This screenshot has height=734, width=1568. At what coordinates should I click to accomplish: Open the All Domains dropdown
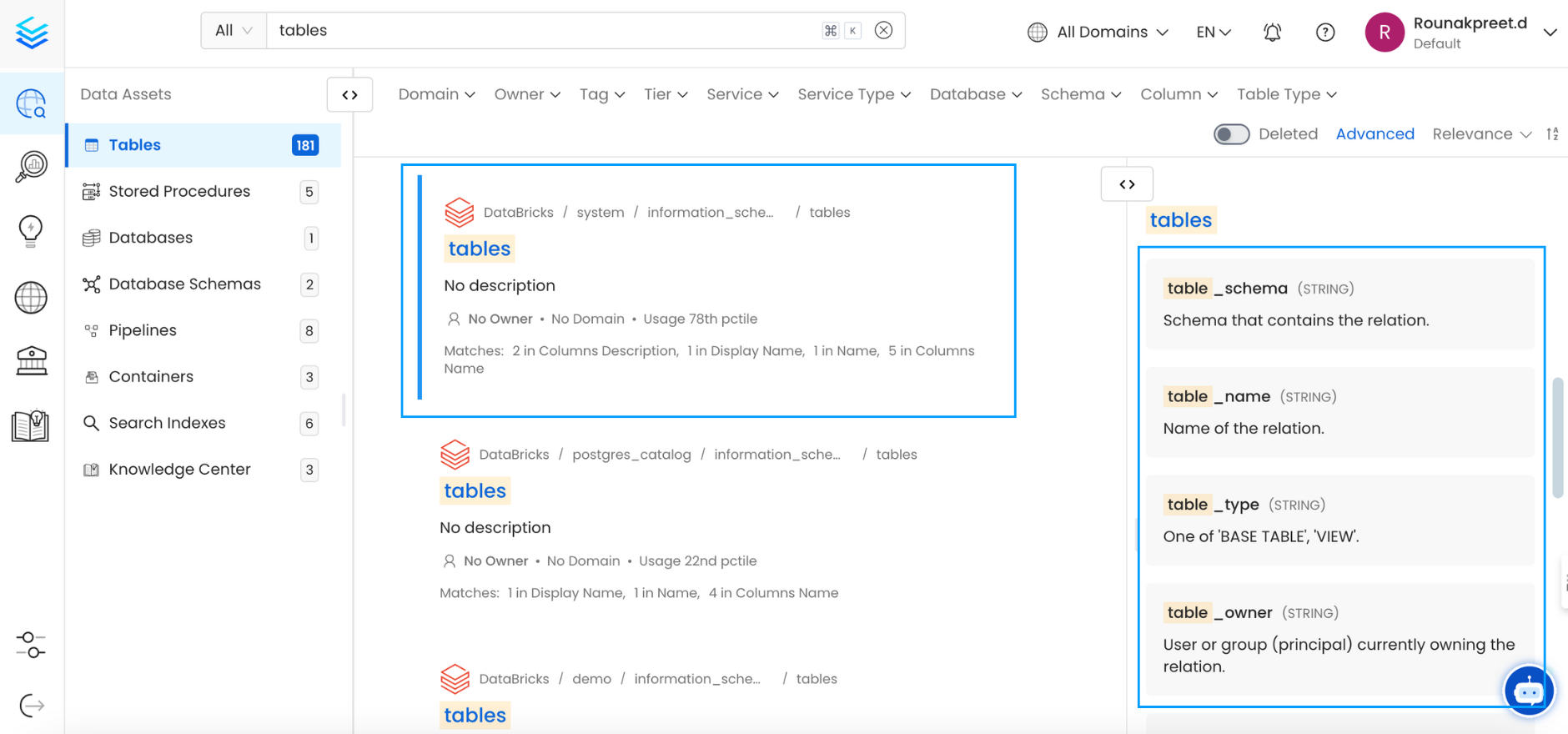pyautogui.click(x=1098, y=33)
